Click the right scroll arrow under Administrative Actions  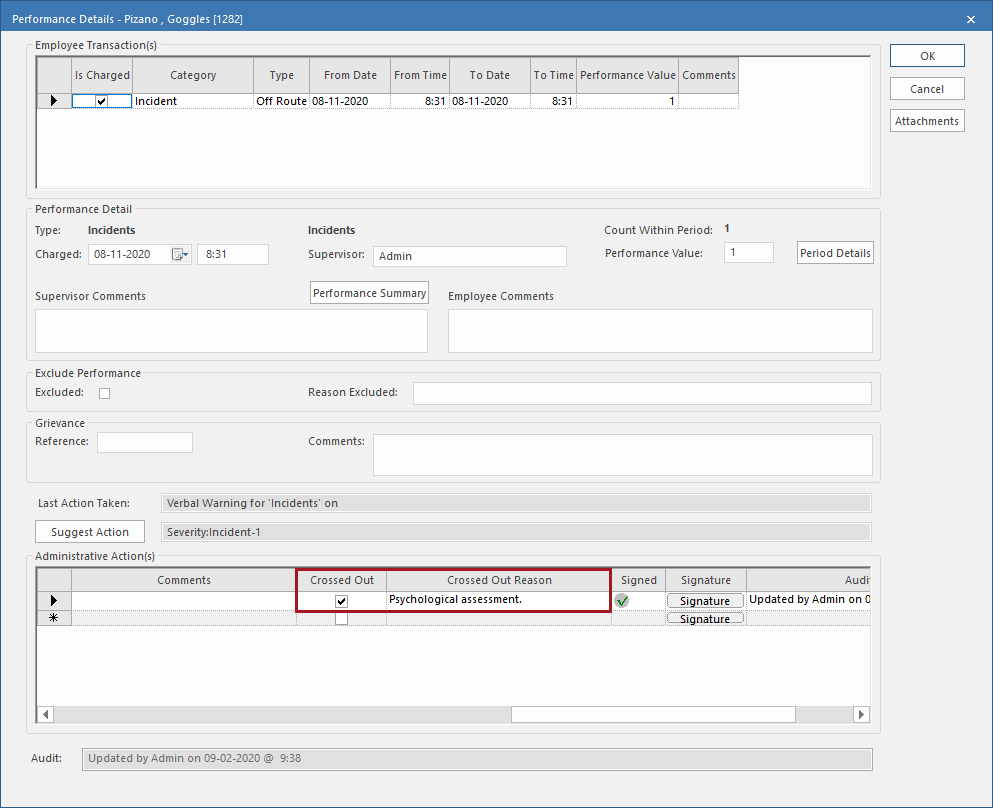[x=862, y=714]
